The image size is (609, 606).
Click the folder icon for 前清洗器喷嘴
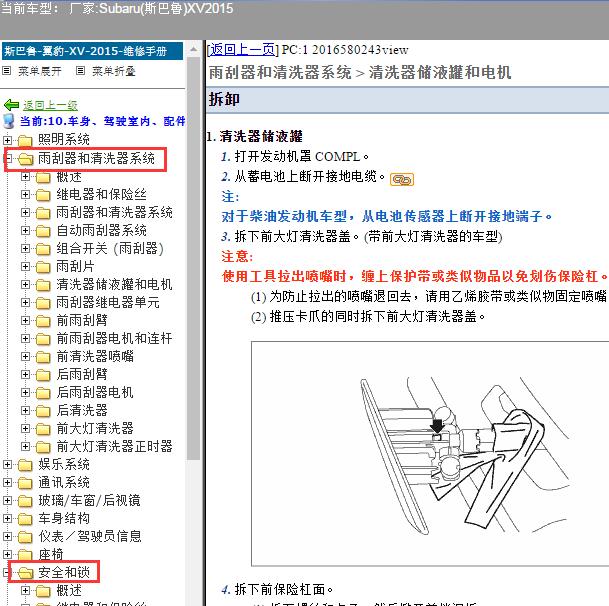click(x=43, y=357)
